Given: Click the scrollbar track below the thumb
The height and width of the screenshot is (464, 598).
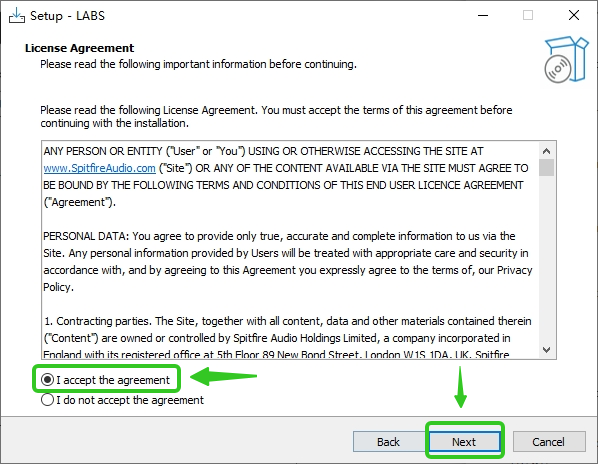Looking at the screenshot, I should click(x=547, y=259).
